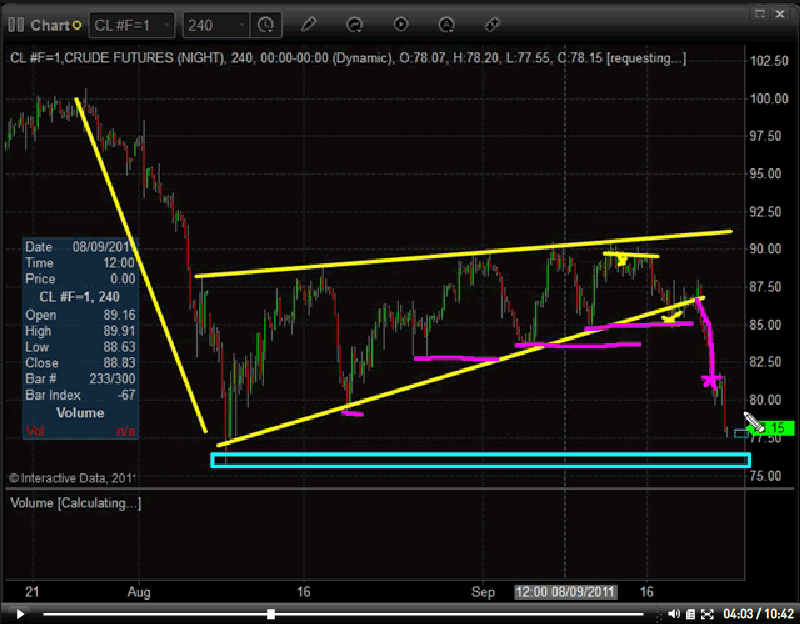This screenshot has height=624, width=800.
Task: Click the circular play icon in the toolbar
Action: pos(401,24)
